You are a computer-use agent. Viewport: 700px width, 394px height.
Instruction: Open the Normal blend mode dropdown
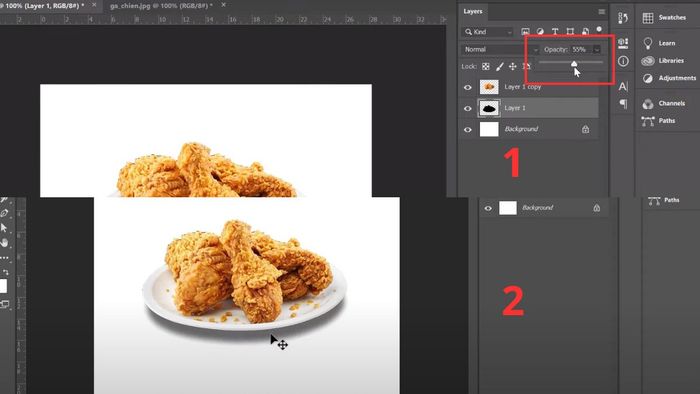pos(500,50)
